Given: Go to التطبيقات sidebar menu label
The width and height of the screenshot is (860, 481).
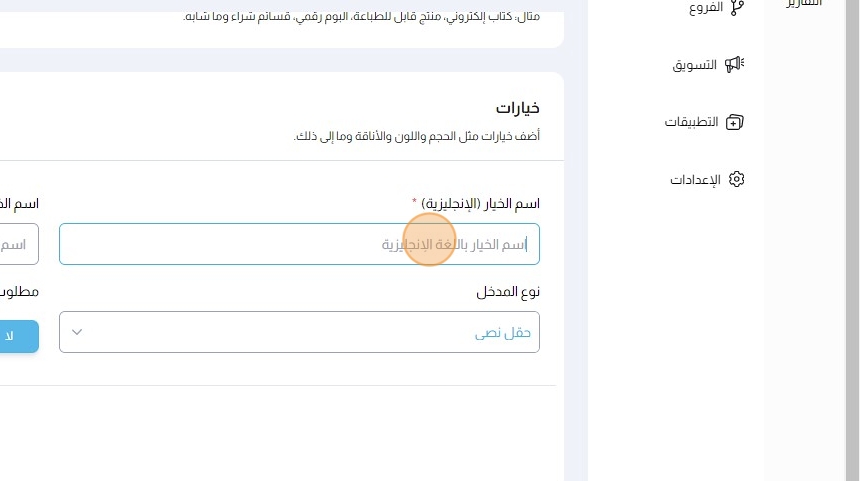Looking at the screenshot, I should coord(692,122).
